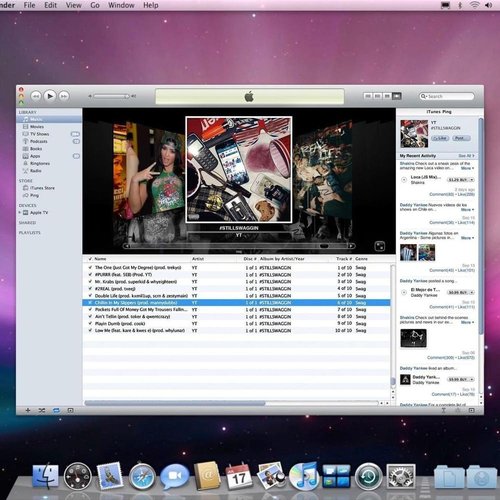Uncheck the Double Life track checkbox
The width and height of the screenshot is (500, 500).
pos(90,296)
